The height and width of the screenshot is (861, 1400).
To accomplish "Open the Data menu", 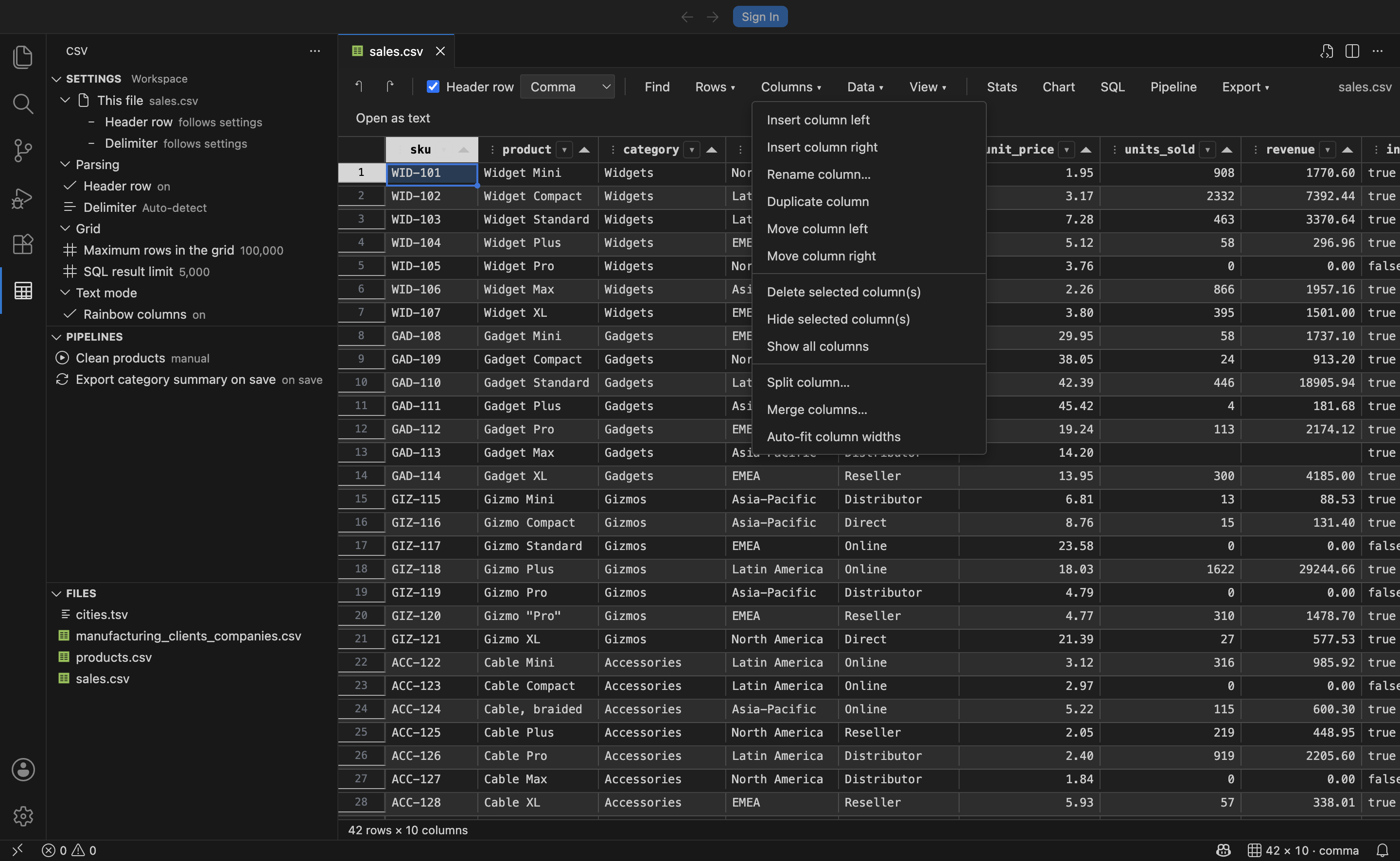I will click(865, 86).
